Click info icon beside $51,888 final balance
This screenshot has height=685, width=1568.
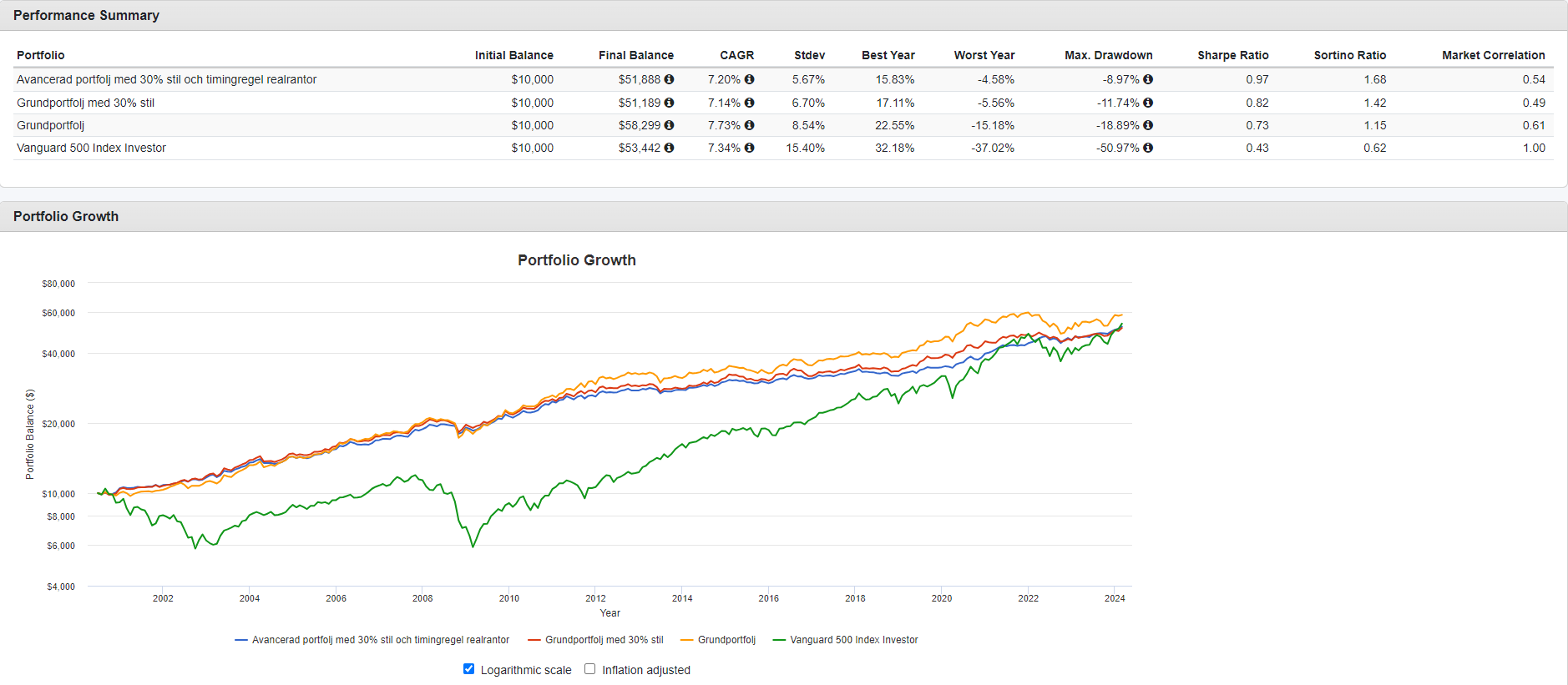669,79
